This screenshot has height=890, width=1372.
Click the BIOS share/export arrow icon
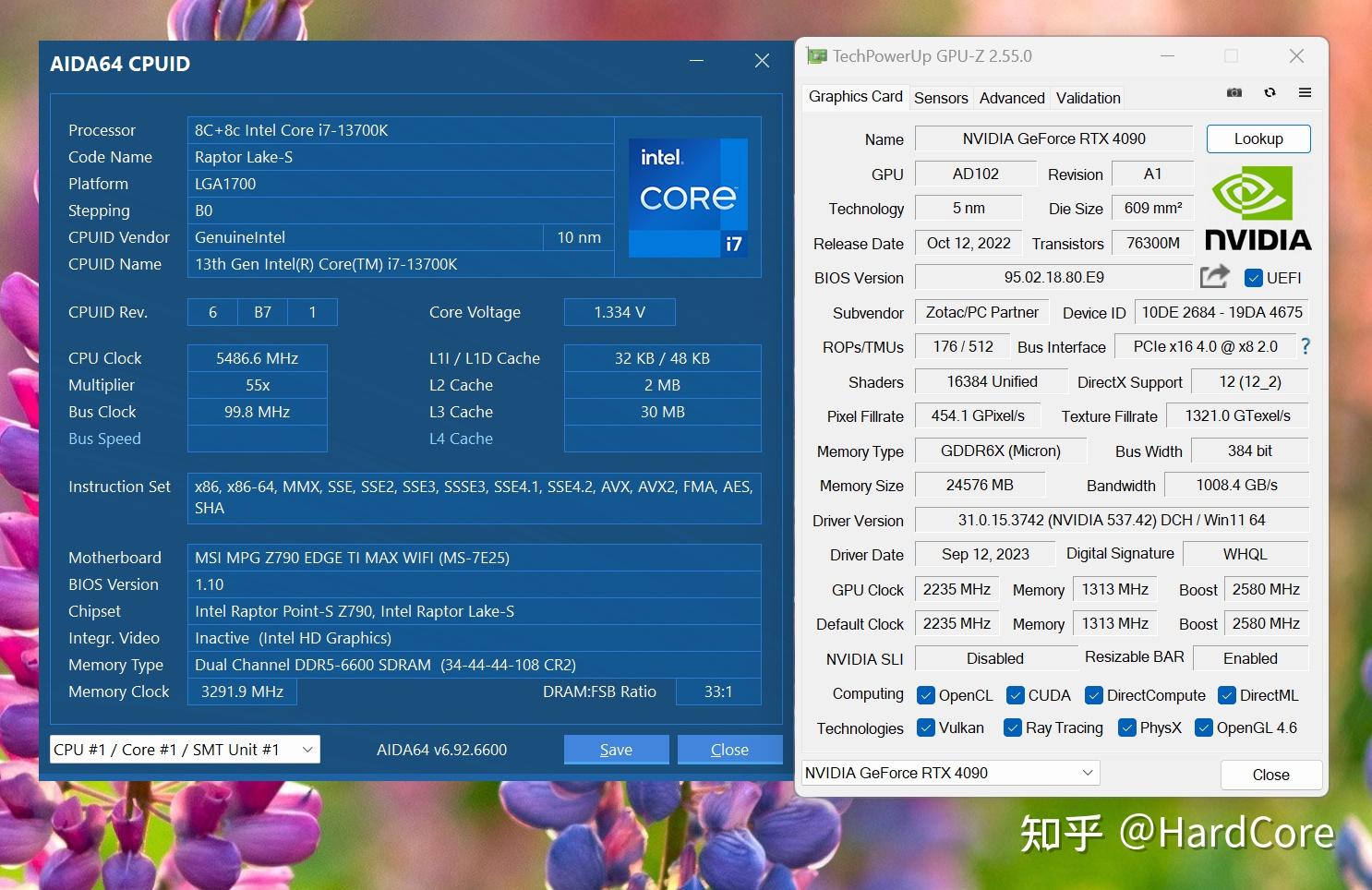pyautogui.click(x=1214, y=276)
